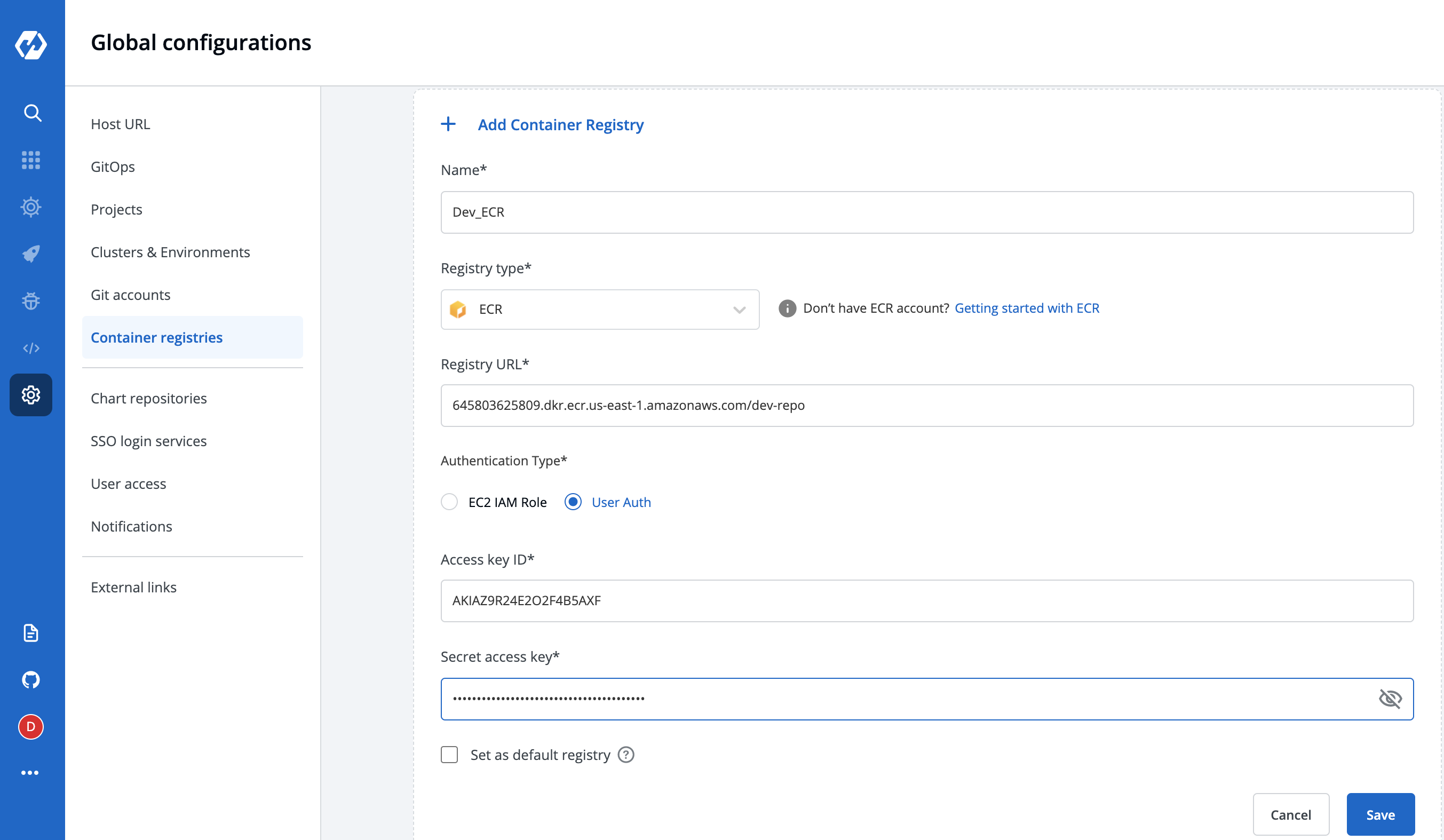Screen dimensions: 1444x840
Task: Select the Jobs gear icon in sidebar
Action: pos(30,207)
